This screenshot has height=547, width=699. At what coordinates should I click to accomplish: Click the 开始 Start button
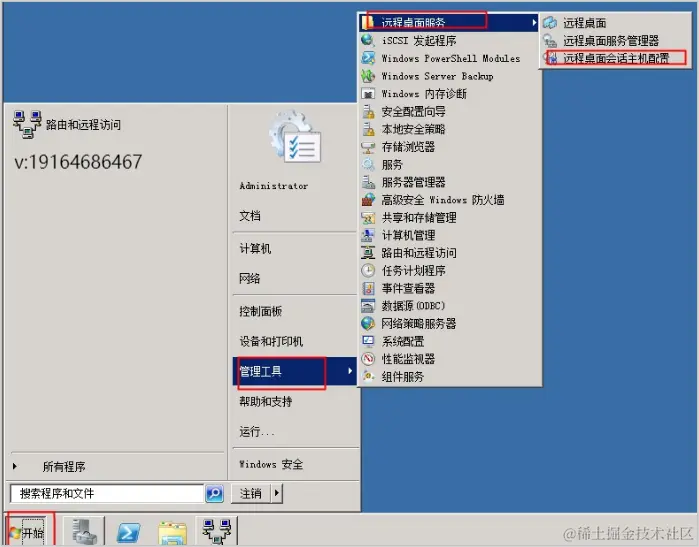tap(28, 532)
